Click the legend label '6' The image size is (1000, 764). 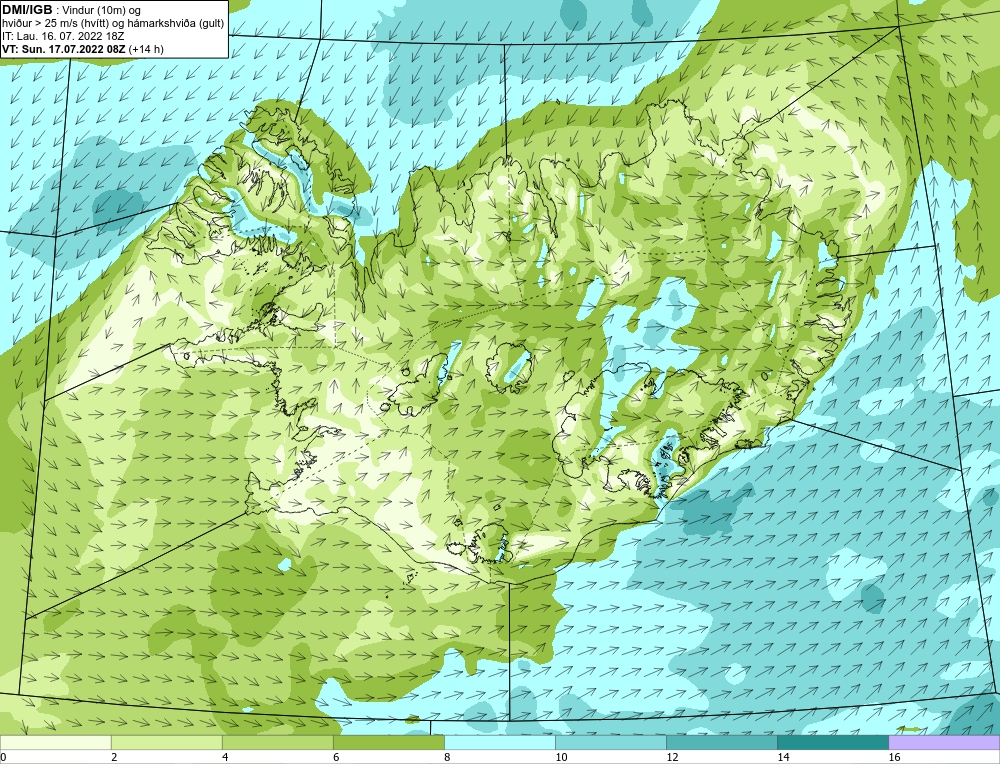click(x=335, y=757)
